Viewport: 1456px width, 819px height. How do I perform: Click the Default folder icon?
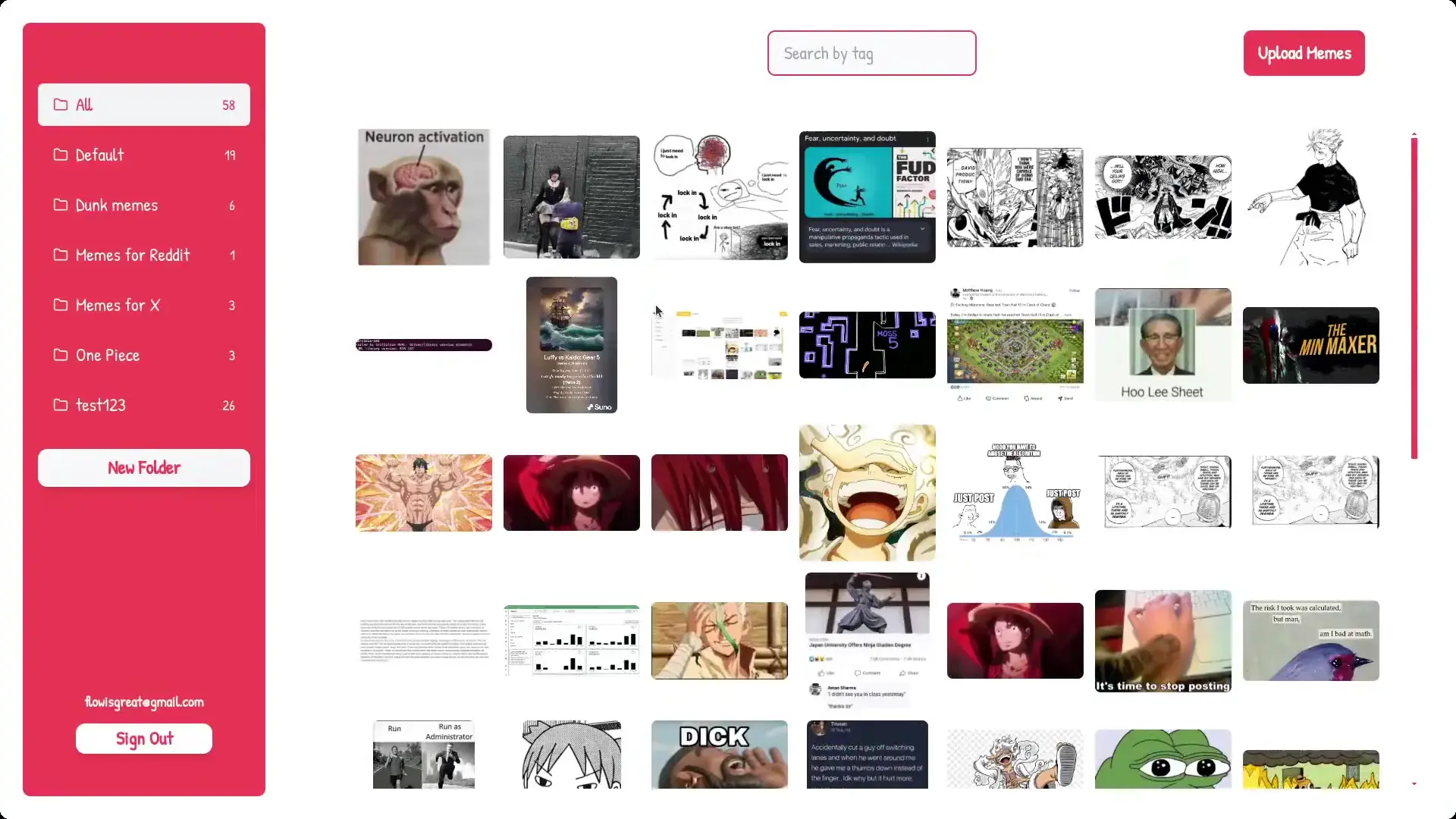(61, 155)
